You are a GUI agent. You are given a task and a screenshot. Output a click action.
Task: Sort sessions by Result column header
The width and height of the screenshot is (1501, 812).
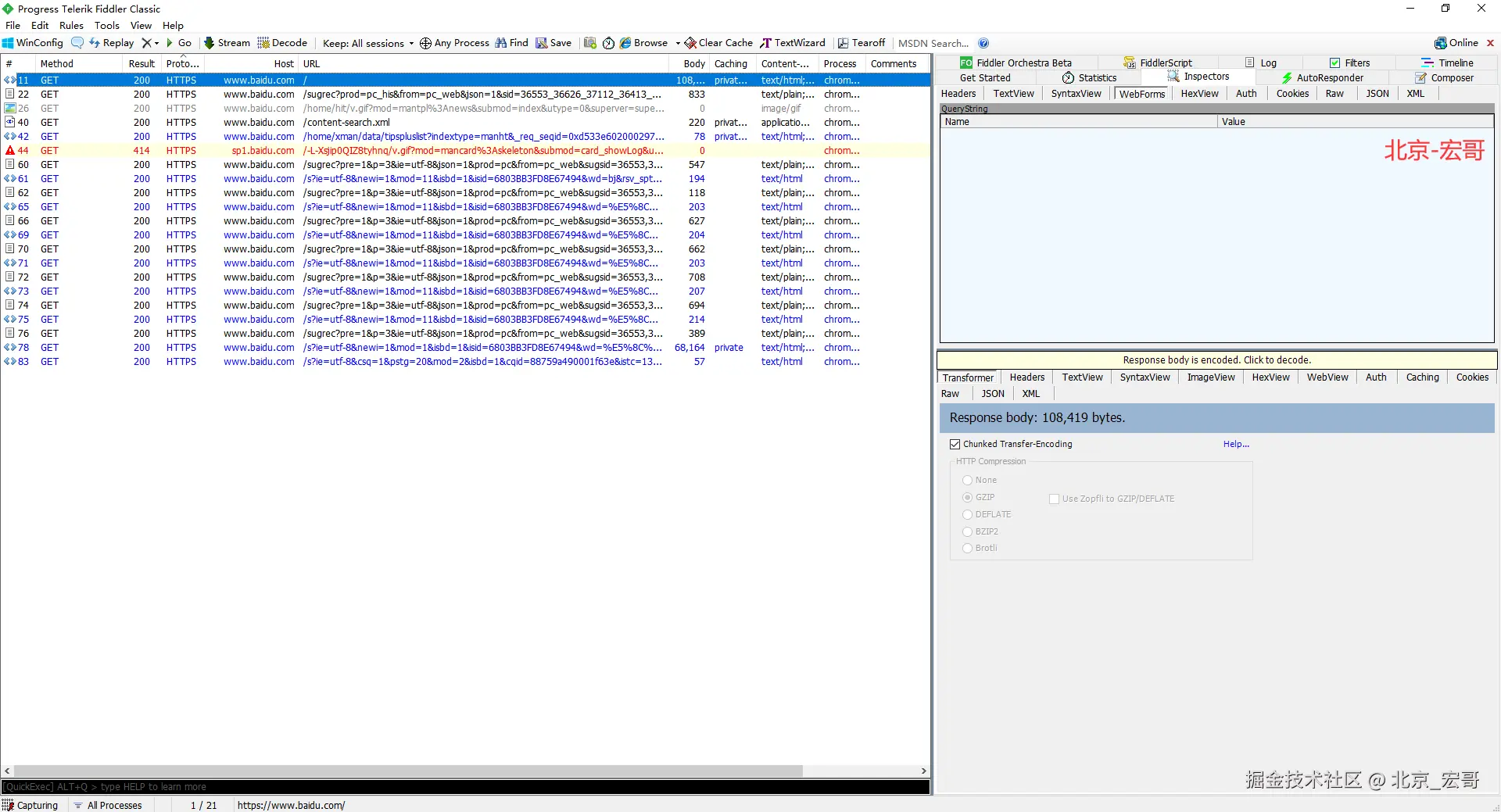tap(142, 64)
